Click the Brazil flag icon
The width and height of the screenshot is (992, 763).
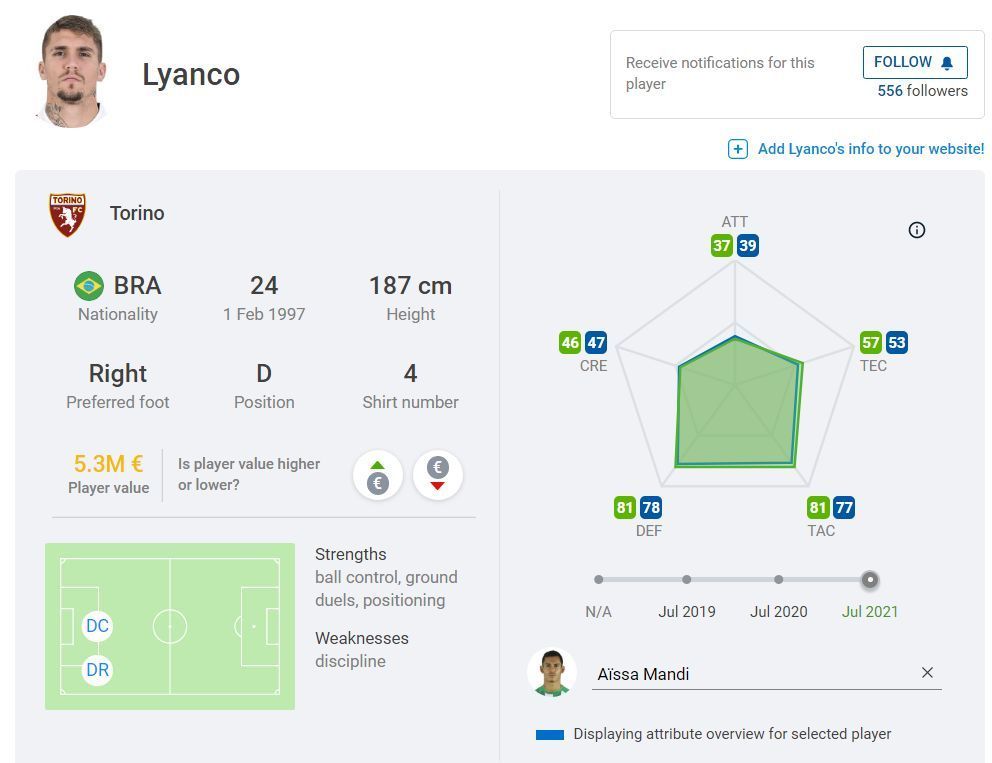tap(89, 286)
